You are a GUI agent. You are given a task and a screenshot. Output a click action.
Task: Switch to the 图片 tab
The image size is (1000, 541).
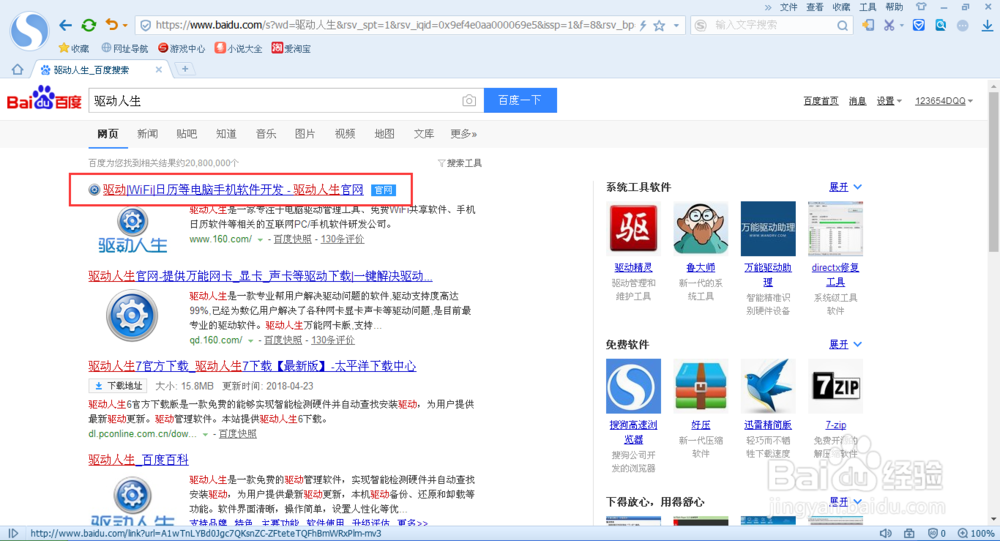(305, 134)
